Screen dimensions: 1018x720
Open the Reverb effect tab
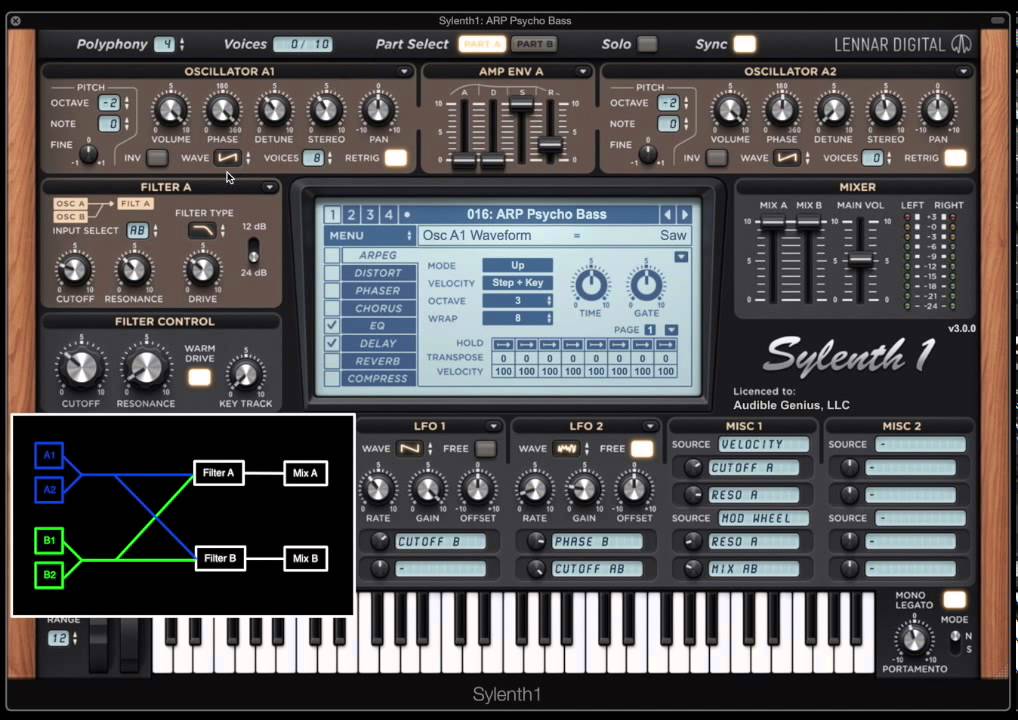[x=379, y=361]
